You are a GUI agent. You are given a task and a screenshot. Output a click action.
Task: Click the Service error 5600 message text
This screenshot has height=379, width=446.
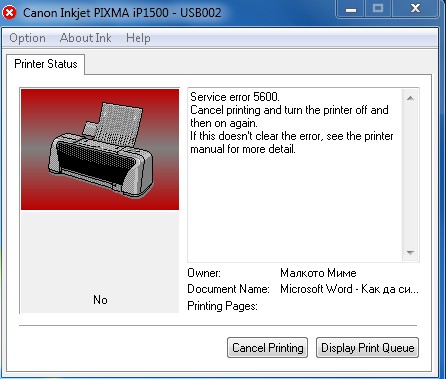pos(235,97)
